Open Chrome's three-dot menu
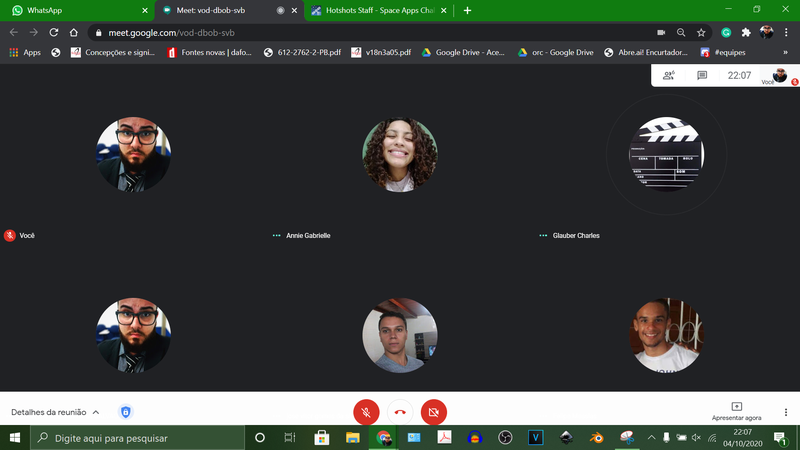Viewport: 800px width, 450px height. point(786,32)
